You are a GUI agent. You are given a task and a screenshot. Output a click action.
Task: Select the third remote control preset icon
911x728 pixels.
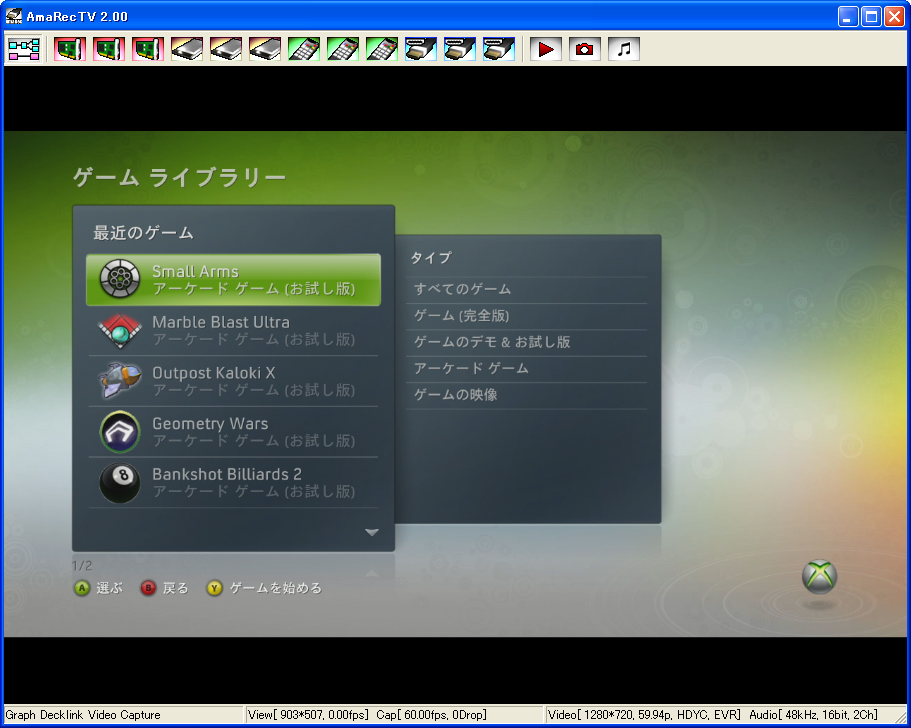point(382,49)
